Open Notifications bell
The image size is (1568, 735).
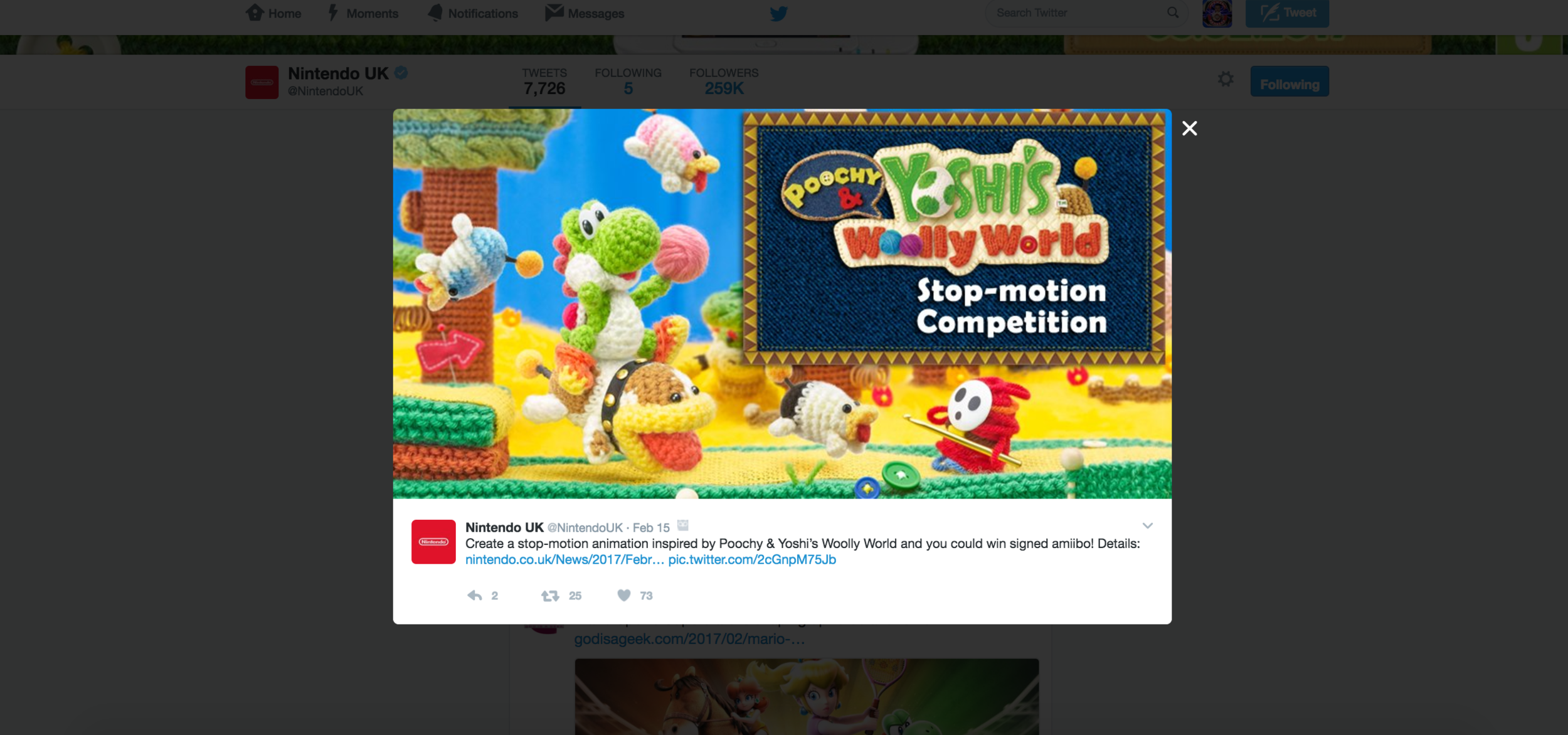(473, 13)
